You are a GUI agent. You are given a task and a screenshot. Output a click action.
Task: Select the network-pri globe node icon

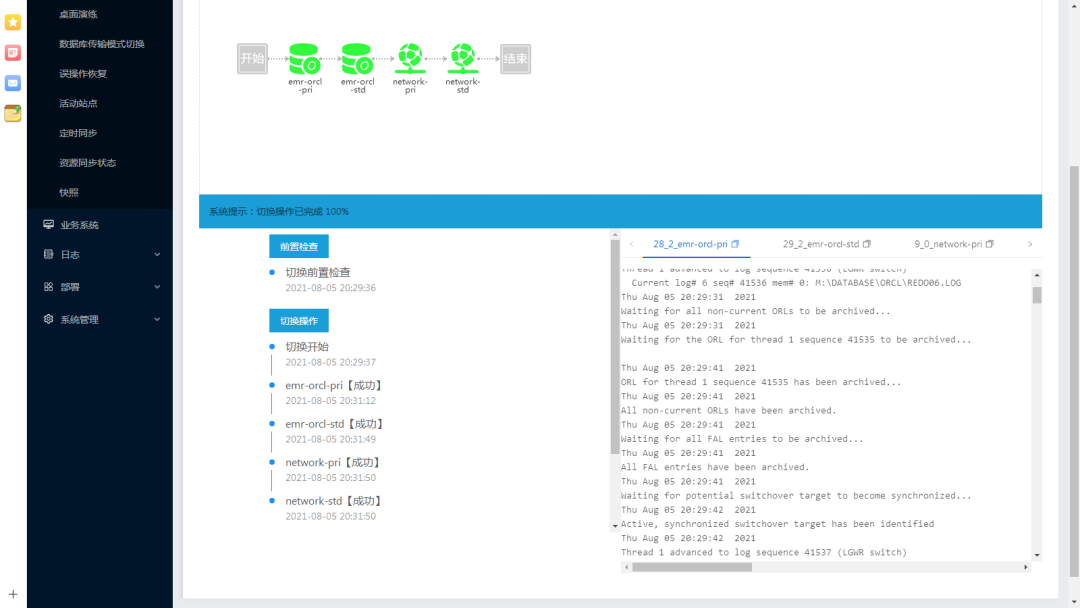click(x=409, y=59)
